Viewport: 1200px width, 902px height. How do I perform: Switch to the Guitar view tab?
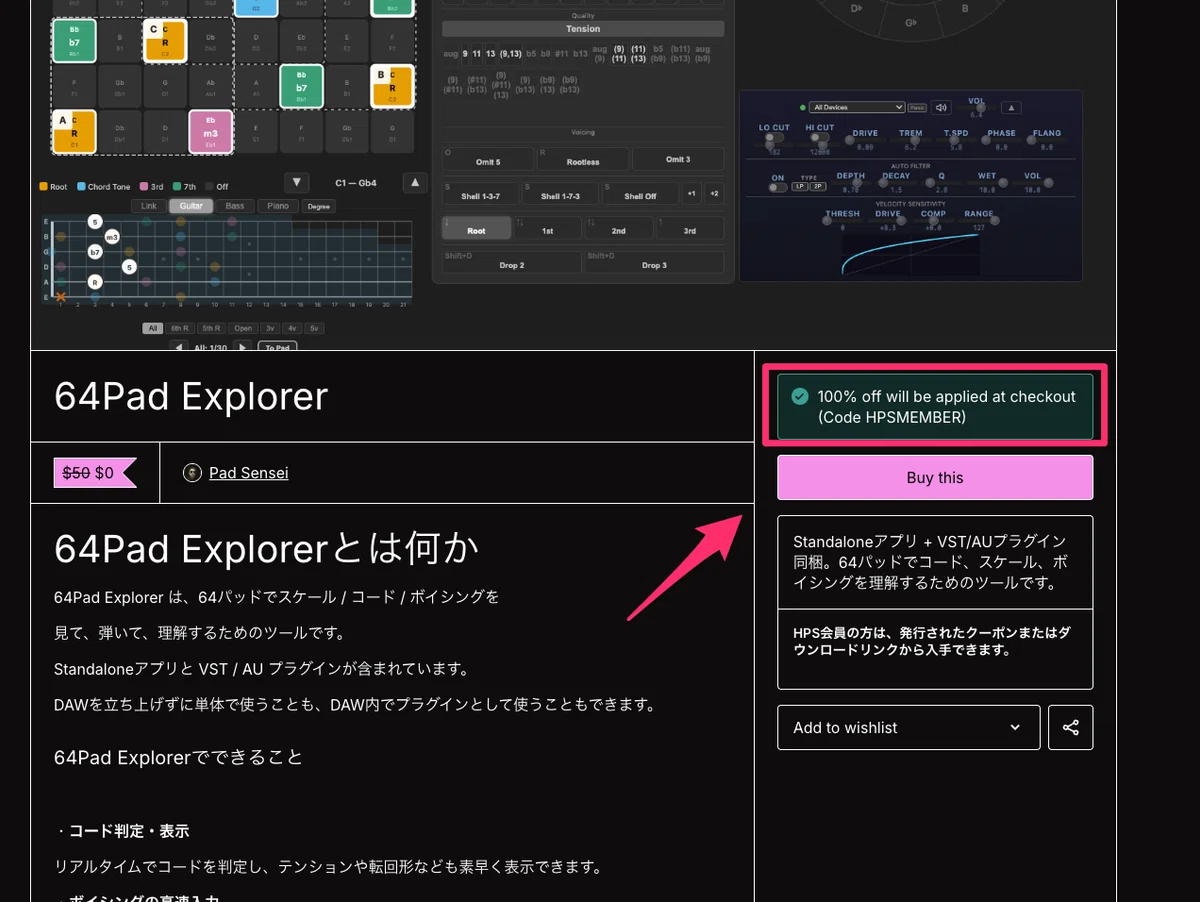(191, 206)
